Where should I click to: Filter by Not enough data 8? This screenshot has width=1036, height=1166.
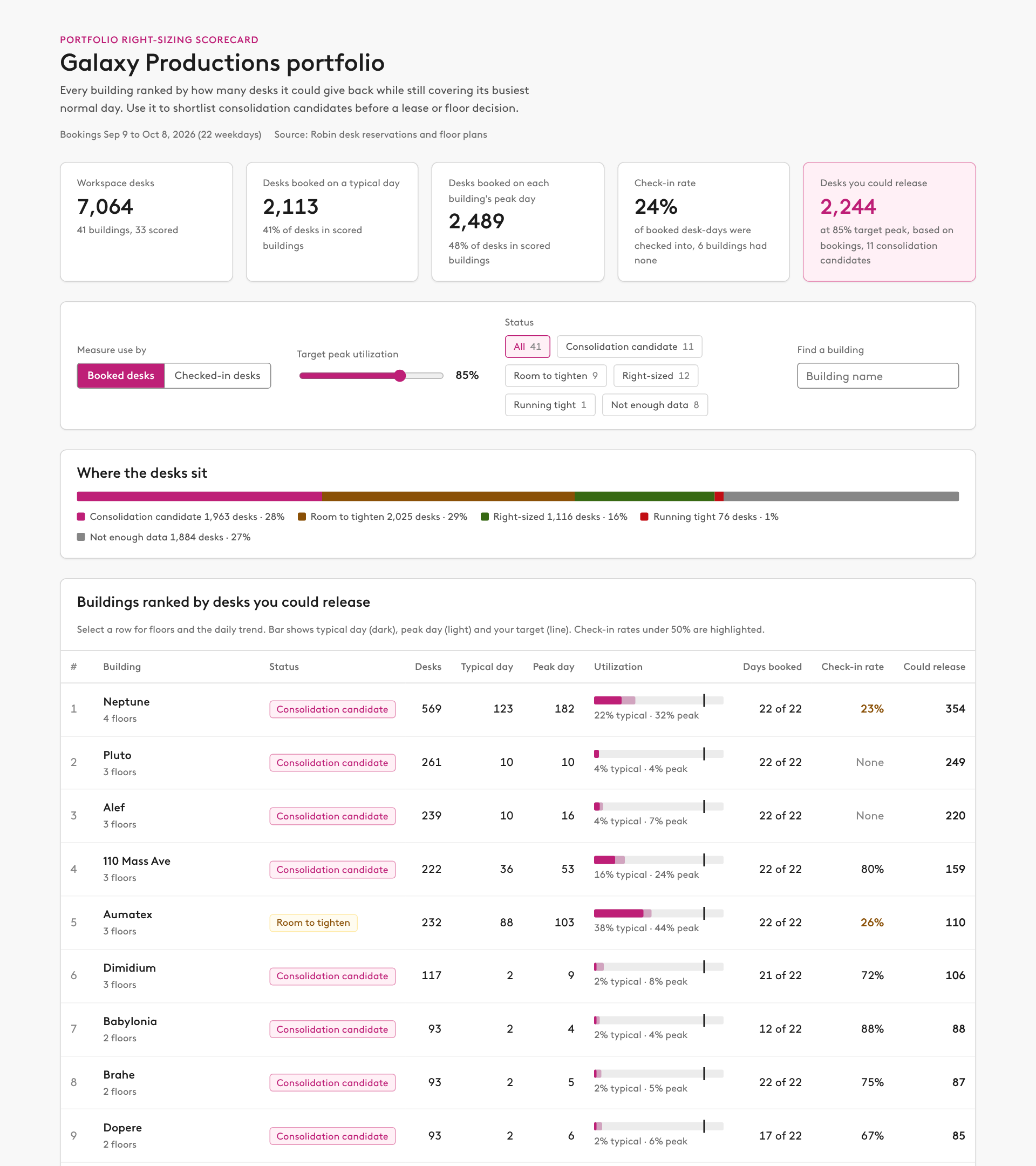click(655, 404)
